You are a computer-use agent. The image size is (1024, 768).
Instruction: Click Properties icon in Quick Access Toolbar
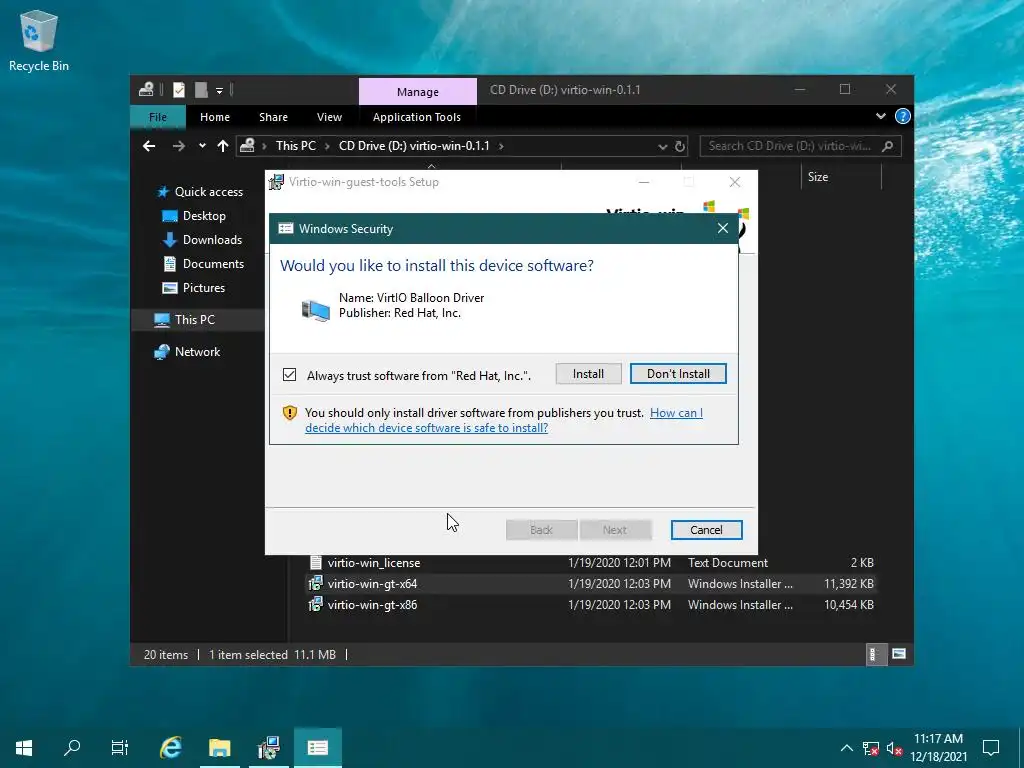point(179,89)
